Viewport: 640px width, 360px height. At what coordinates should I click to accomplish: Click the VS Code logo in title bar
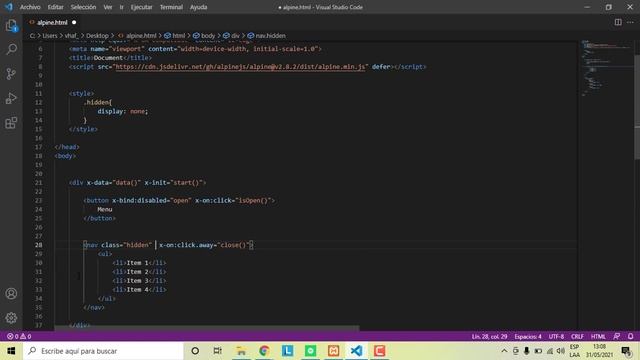point(9,7)
